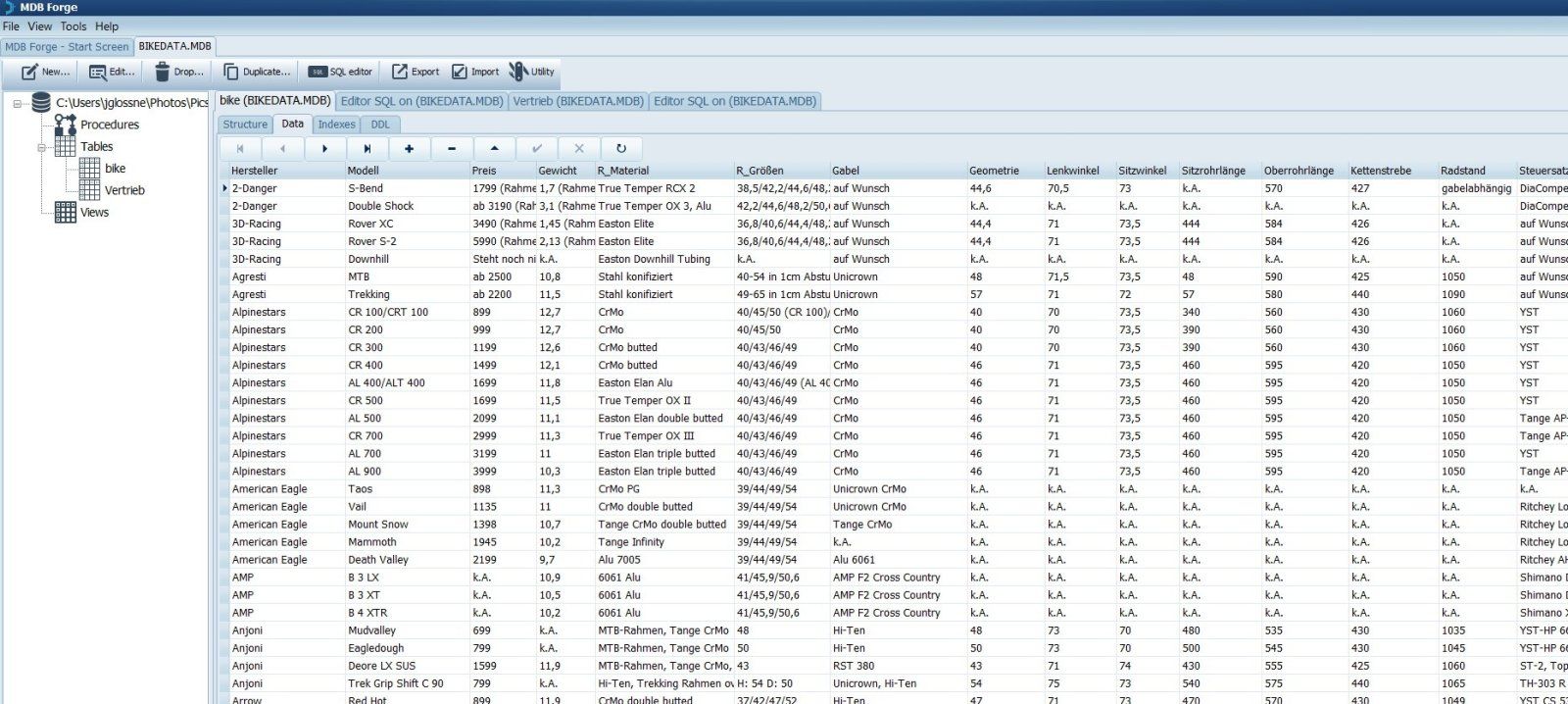The width and height of the screenshot is (1568, 704).
Task: Click the Modell column header
Action: [407, 171]
